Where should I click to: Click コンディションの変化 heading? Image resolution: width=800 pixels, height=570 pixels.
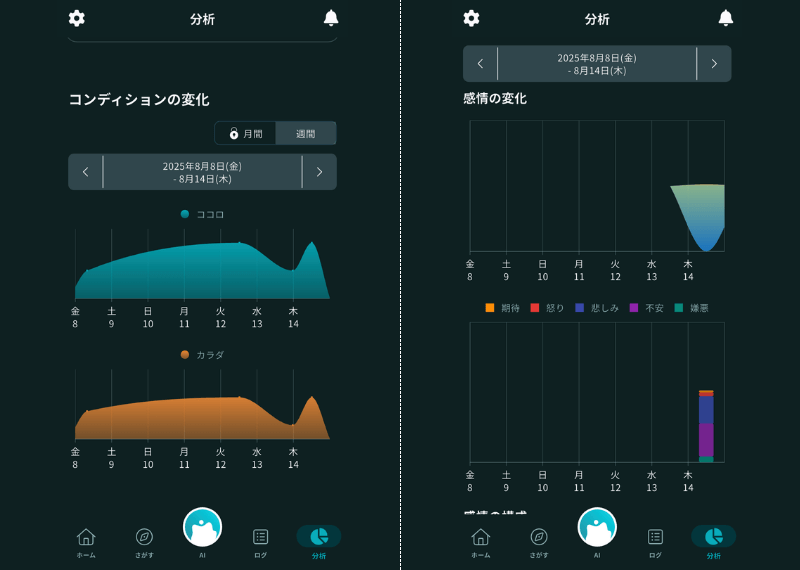(139, 100)
